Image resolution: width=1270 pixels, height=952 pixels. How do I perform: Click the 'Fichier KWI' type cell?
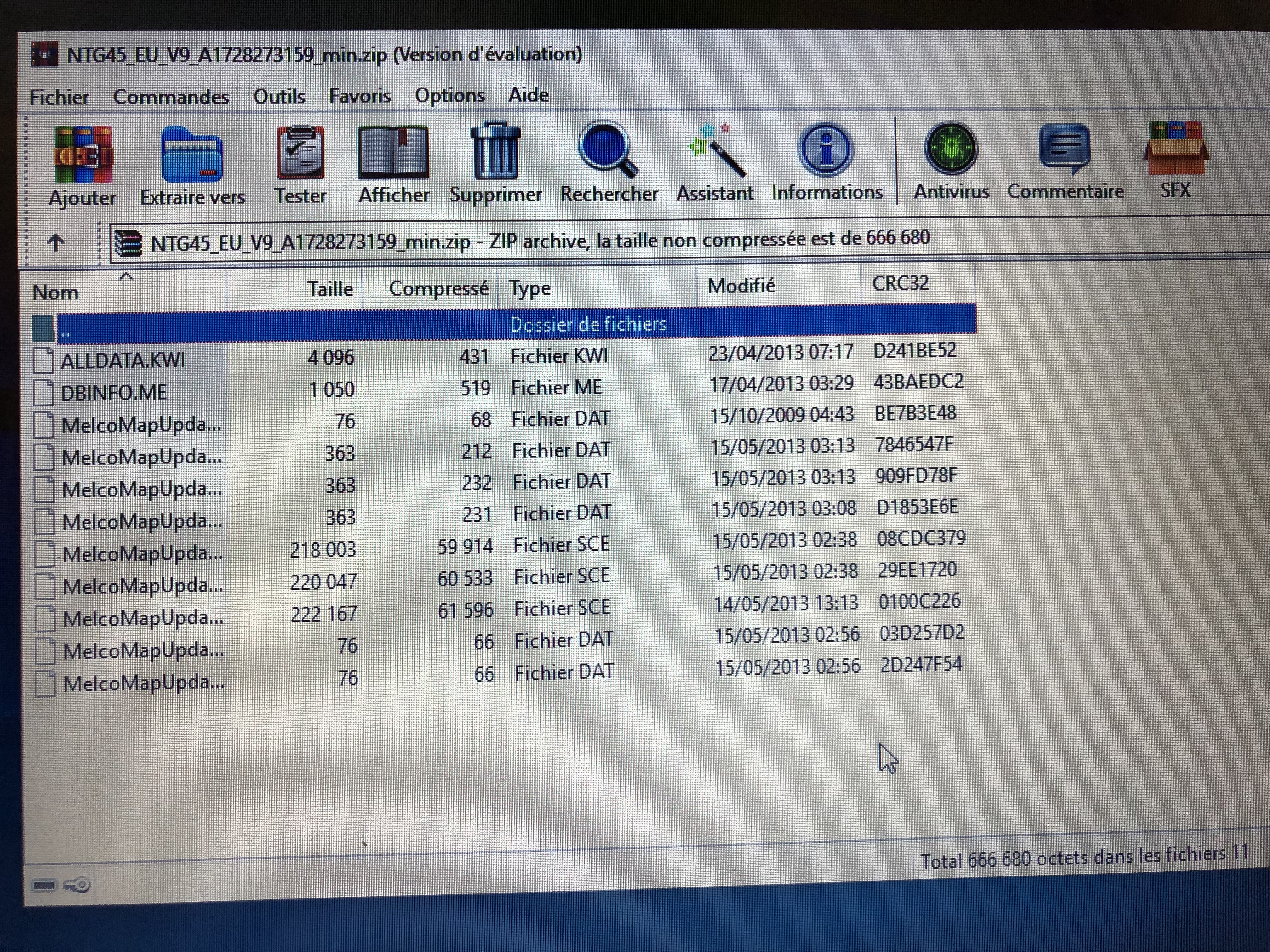pos(559,356)
